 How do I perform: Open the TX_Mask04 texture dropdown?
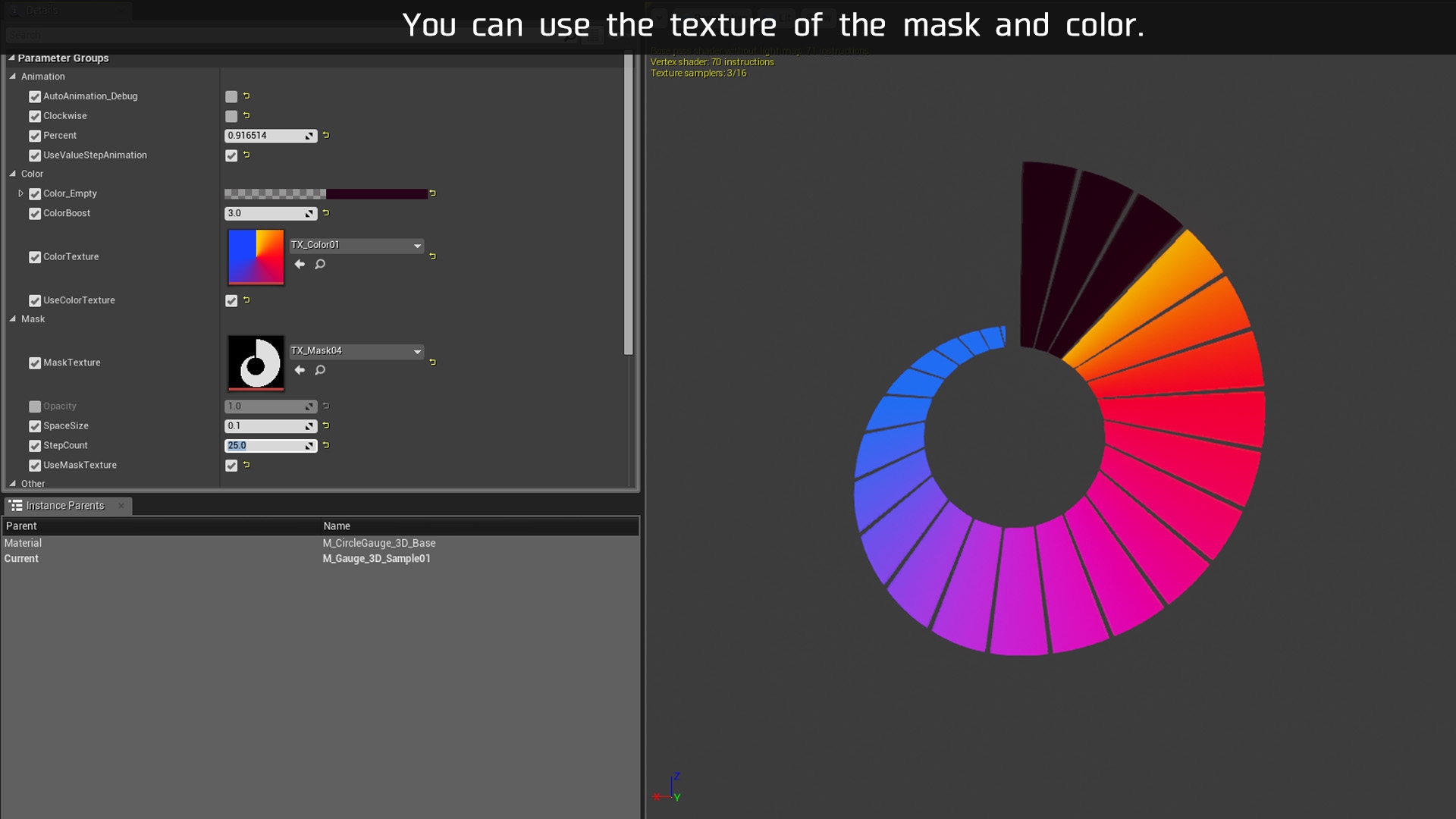coord(417,352)
